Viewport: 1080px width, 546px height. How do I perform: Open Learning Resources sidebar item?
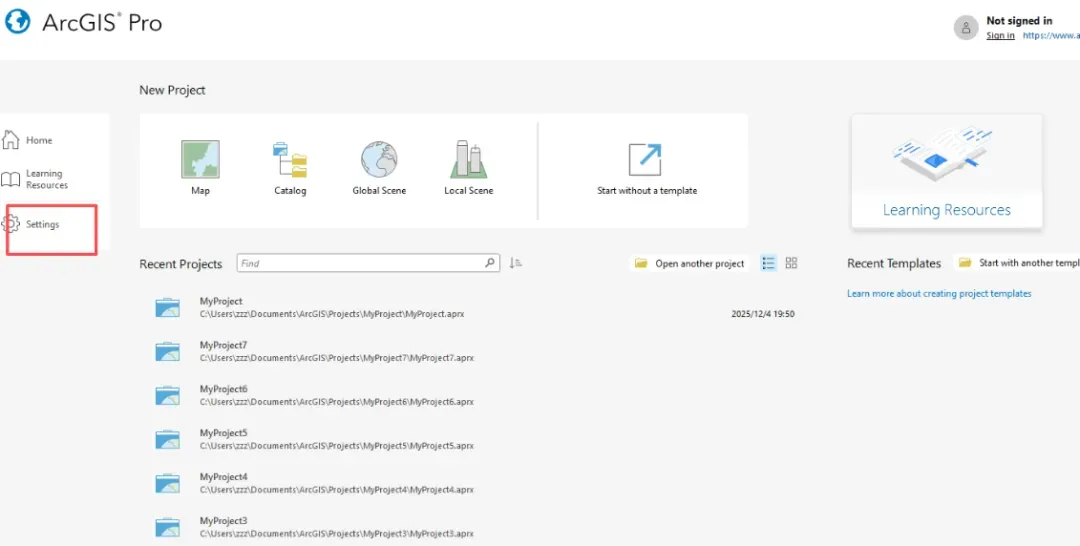coord(34,180)
